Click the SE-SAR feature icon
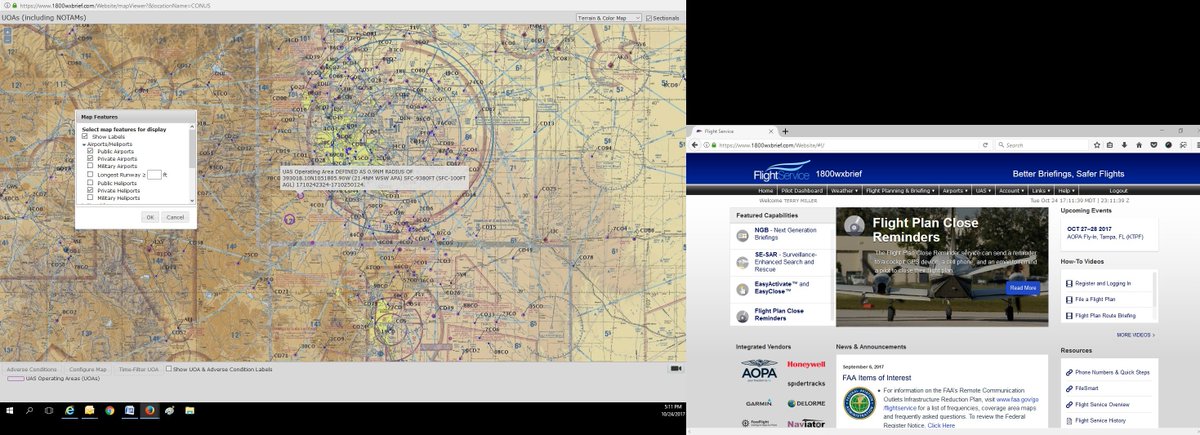Viewport: 1200px width, 435px height. tap(742, 262)
